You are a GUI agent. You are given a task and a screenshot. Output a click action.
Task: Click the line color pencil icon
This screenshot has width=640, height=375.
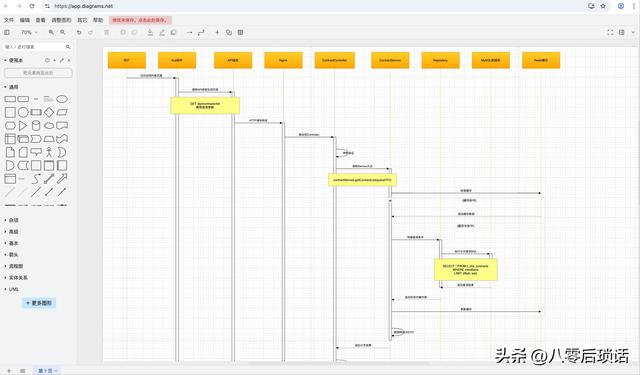tap(162, 32)
